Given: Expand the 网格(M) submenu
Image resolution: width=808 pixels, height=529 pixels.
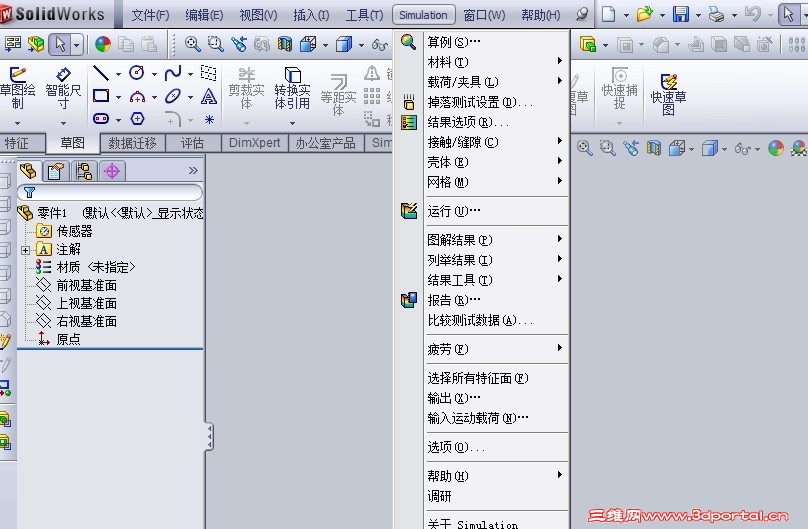Looking at the screenshot, I should point(496,182).
